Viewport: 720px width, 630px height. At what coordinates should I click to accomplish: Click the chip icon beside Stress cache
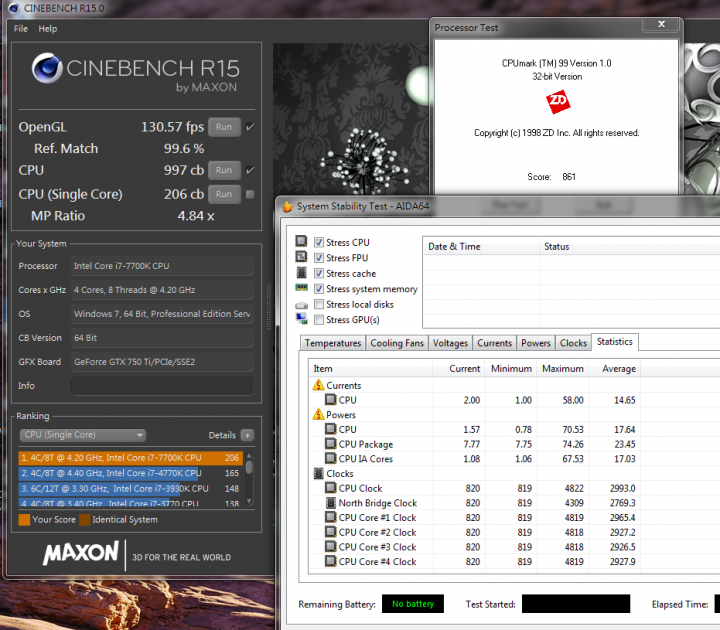(x=301, y=272)
